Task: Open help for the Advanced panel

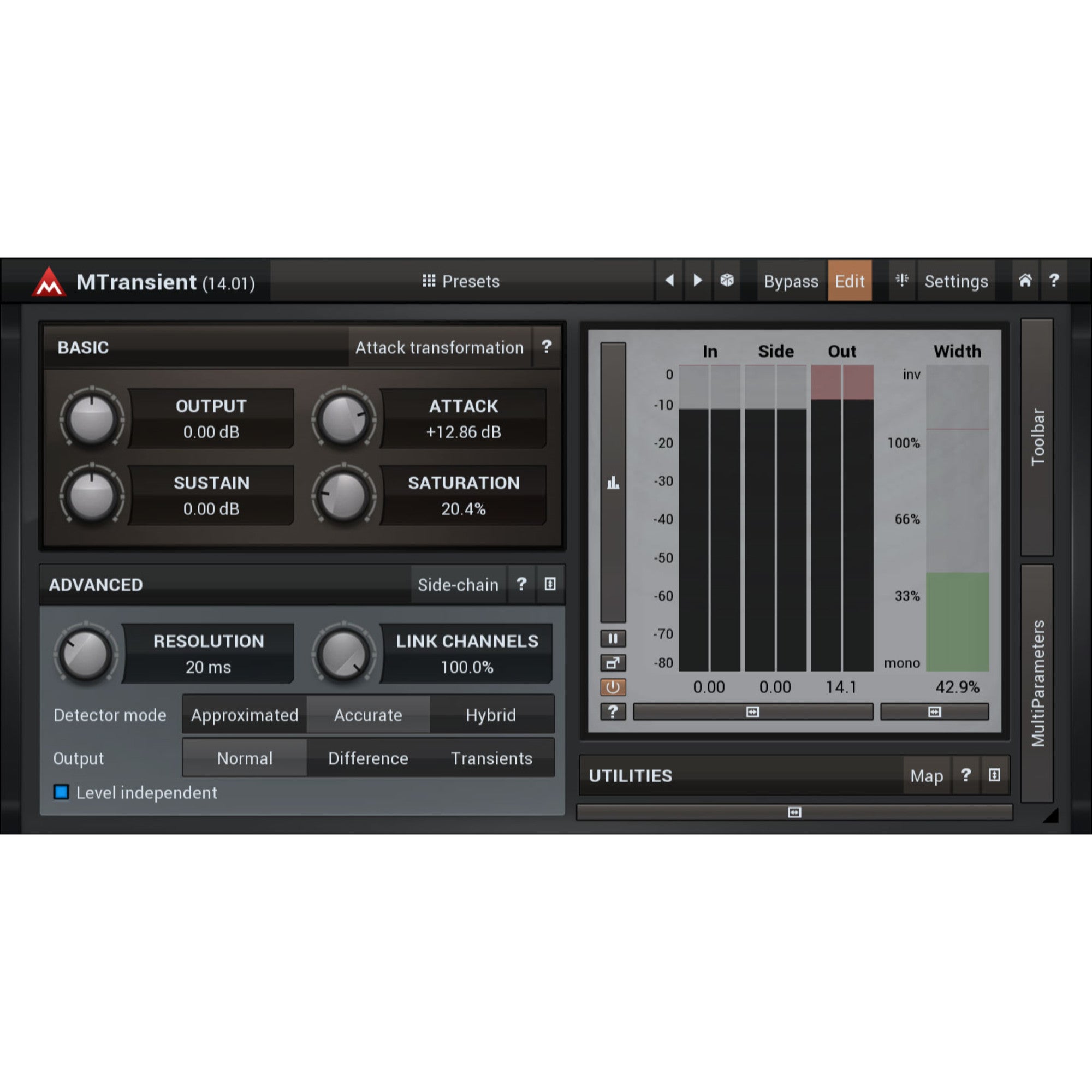Action: (x=521, y=584)
